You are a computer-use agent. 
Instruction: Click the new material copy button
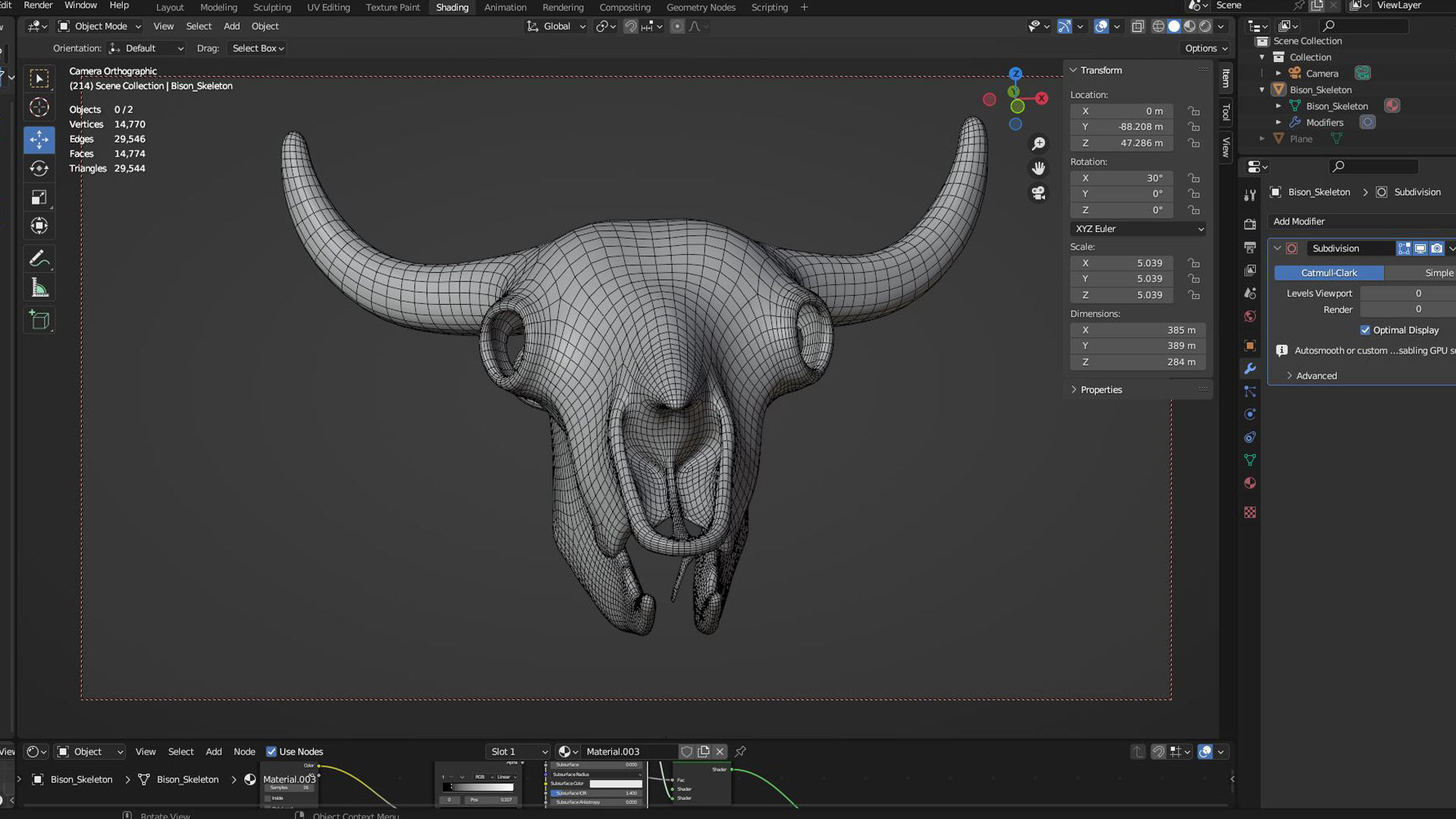pos(704,752)
